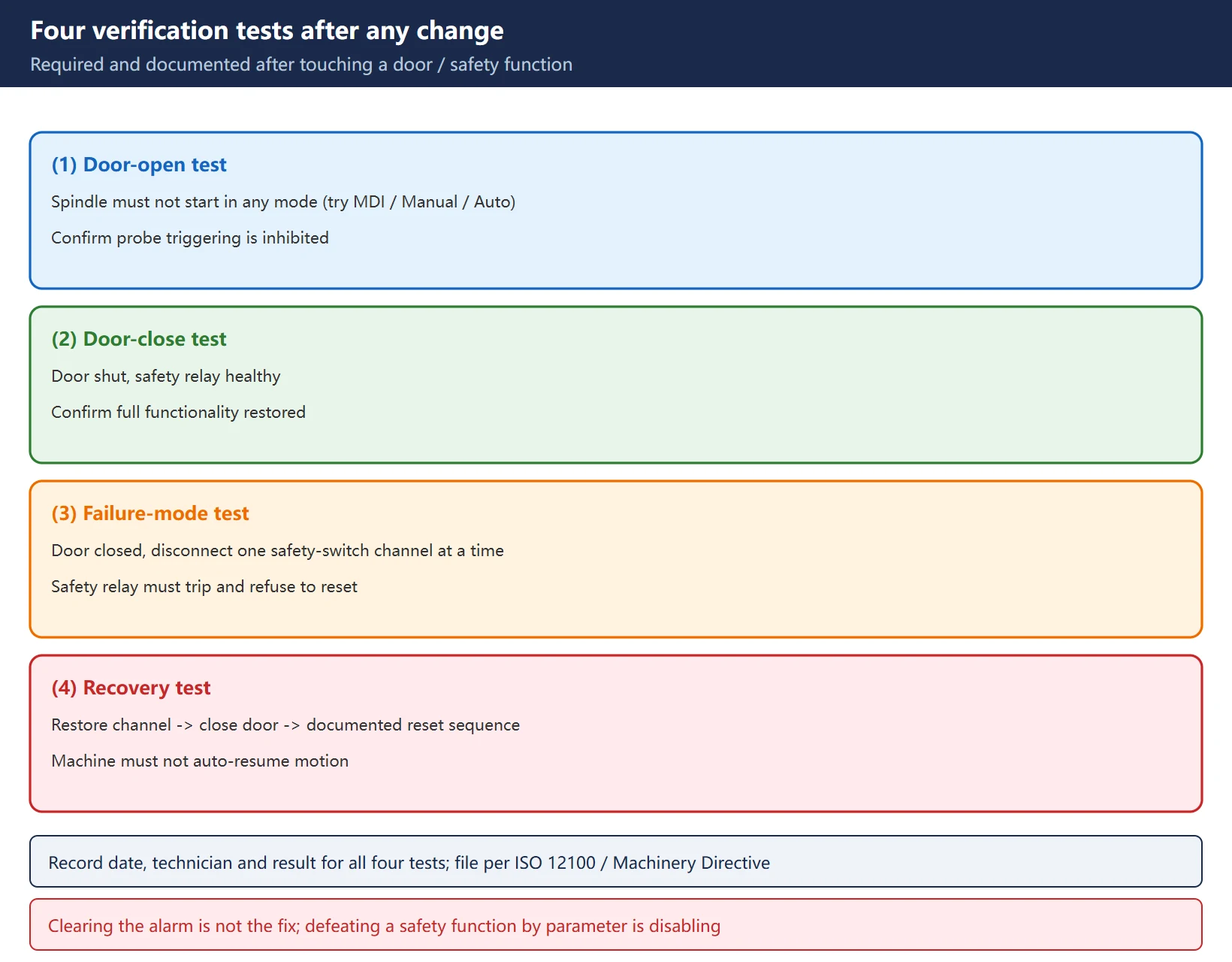
Task: Click the '(3) Failure-mode test' heading
Action: [x=150, y=513]
